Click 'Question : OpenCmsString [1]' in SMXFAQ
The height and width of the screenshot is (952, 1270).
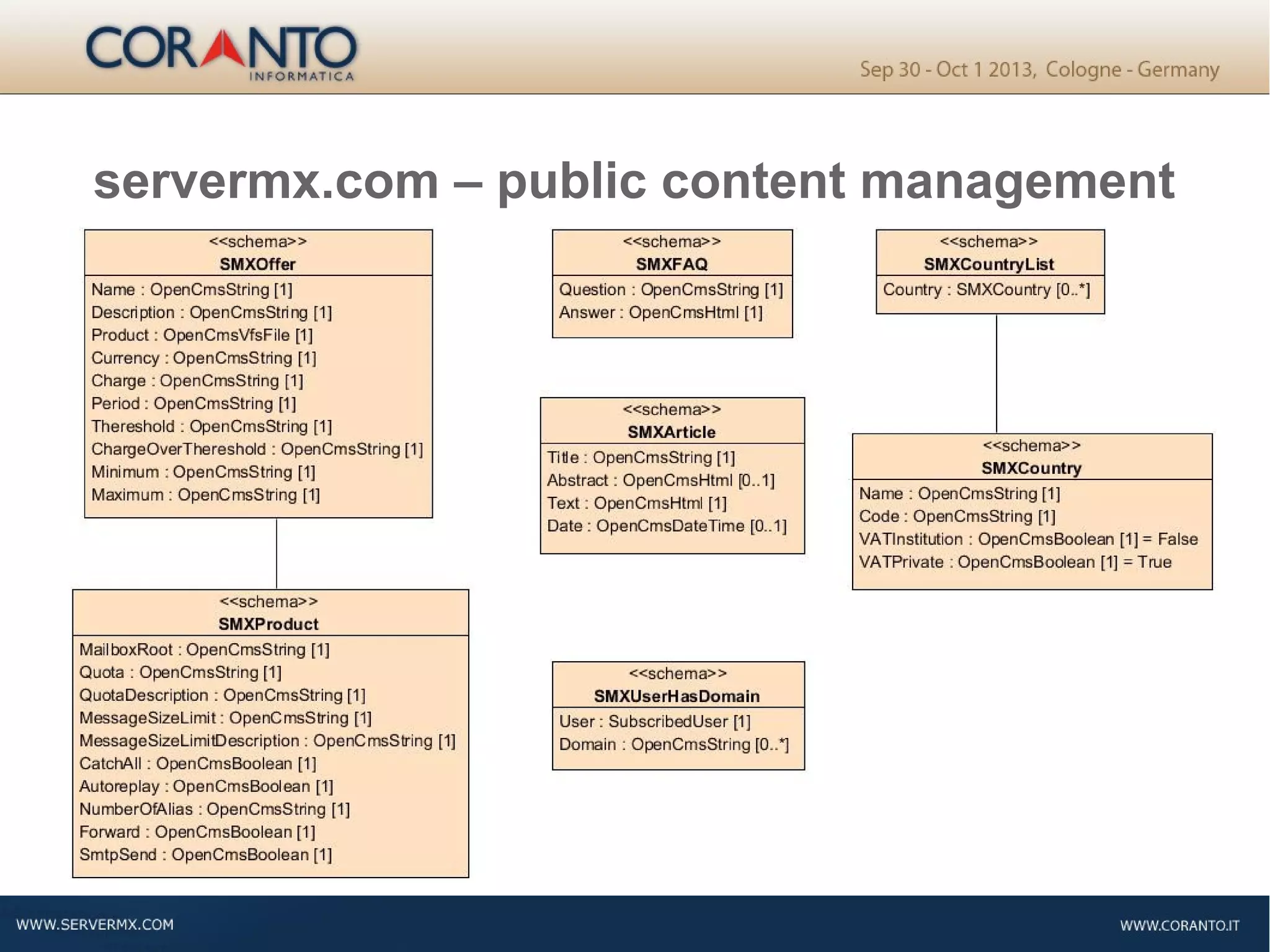tap(671, 290)
